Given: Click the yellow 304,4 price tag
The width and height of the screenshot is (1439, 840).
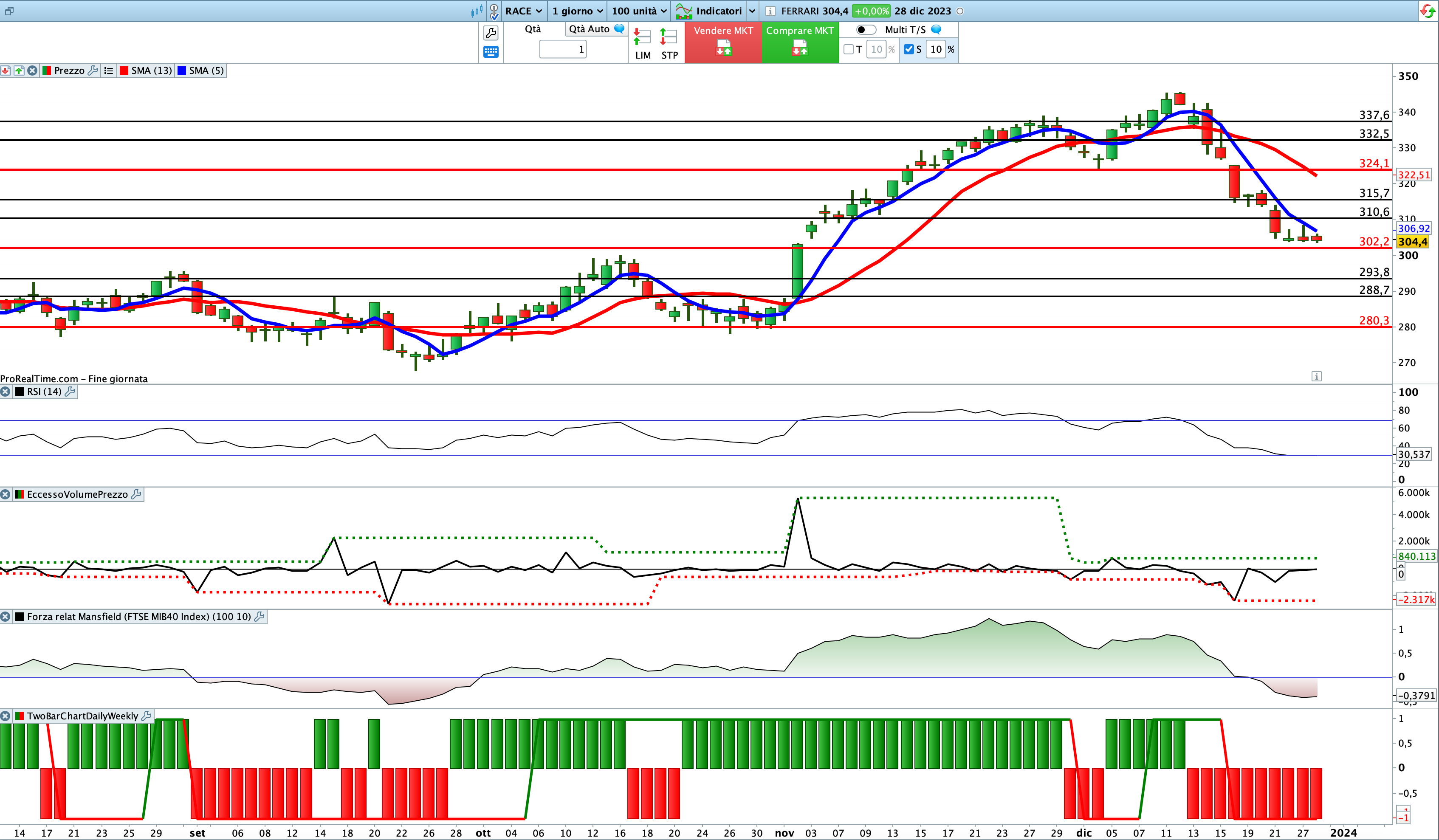Looking at the screenshot, I should coord(1412,242).
